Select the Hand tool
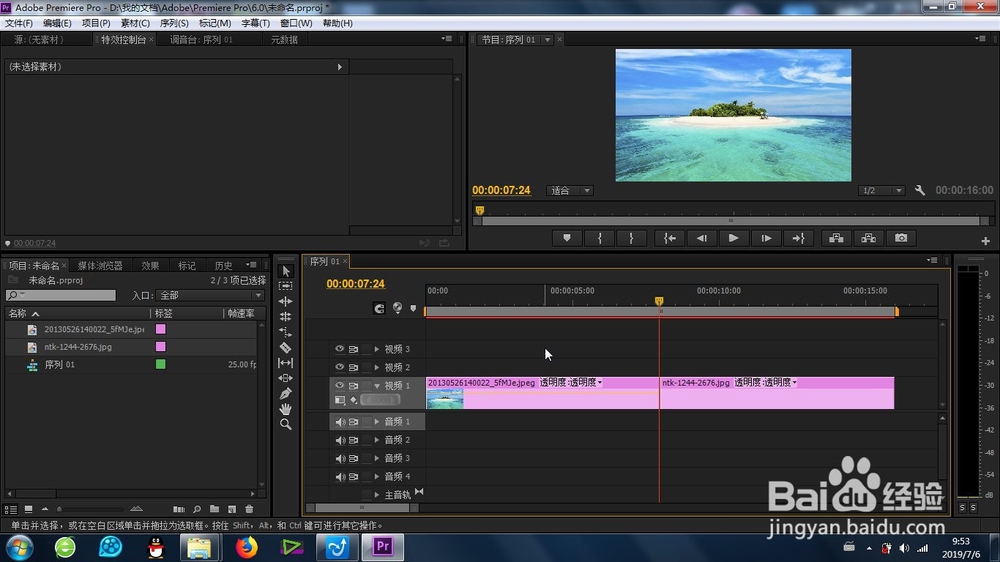1000x562 pixels. coord(286,409)
